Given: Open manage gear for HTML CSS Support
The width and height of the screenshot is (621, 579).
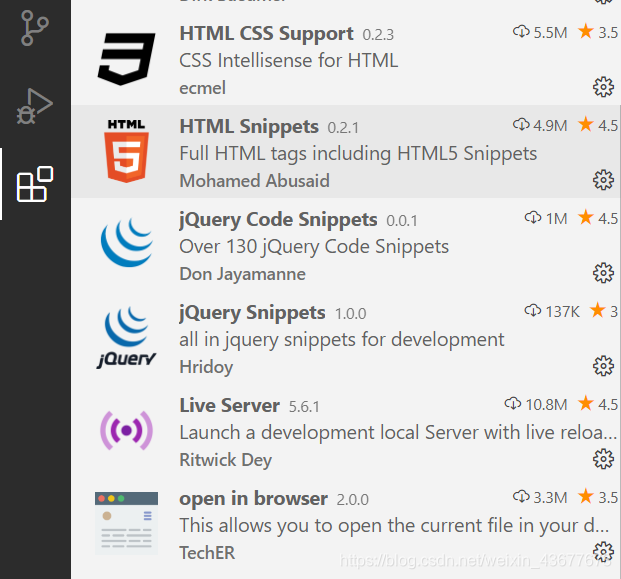Looking at the screenshot, I should (603, 87).
